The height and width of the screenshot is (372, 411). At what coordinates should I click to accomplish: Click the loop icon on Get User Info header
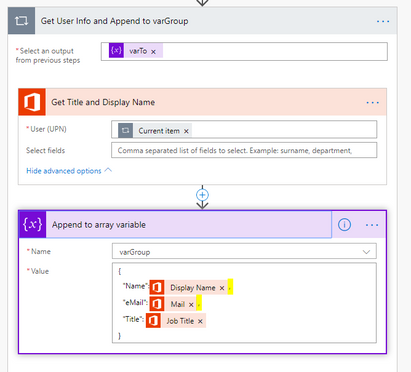pos(21,21)
